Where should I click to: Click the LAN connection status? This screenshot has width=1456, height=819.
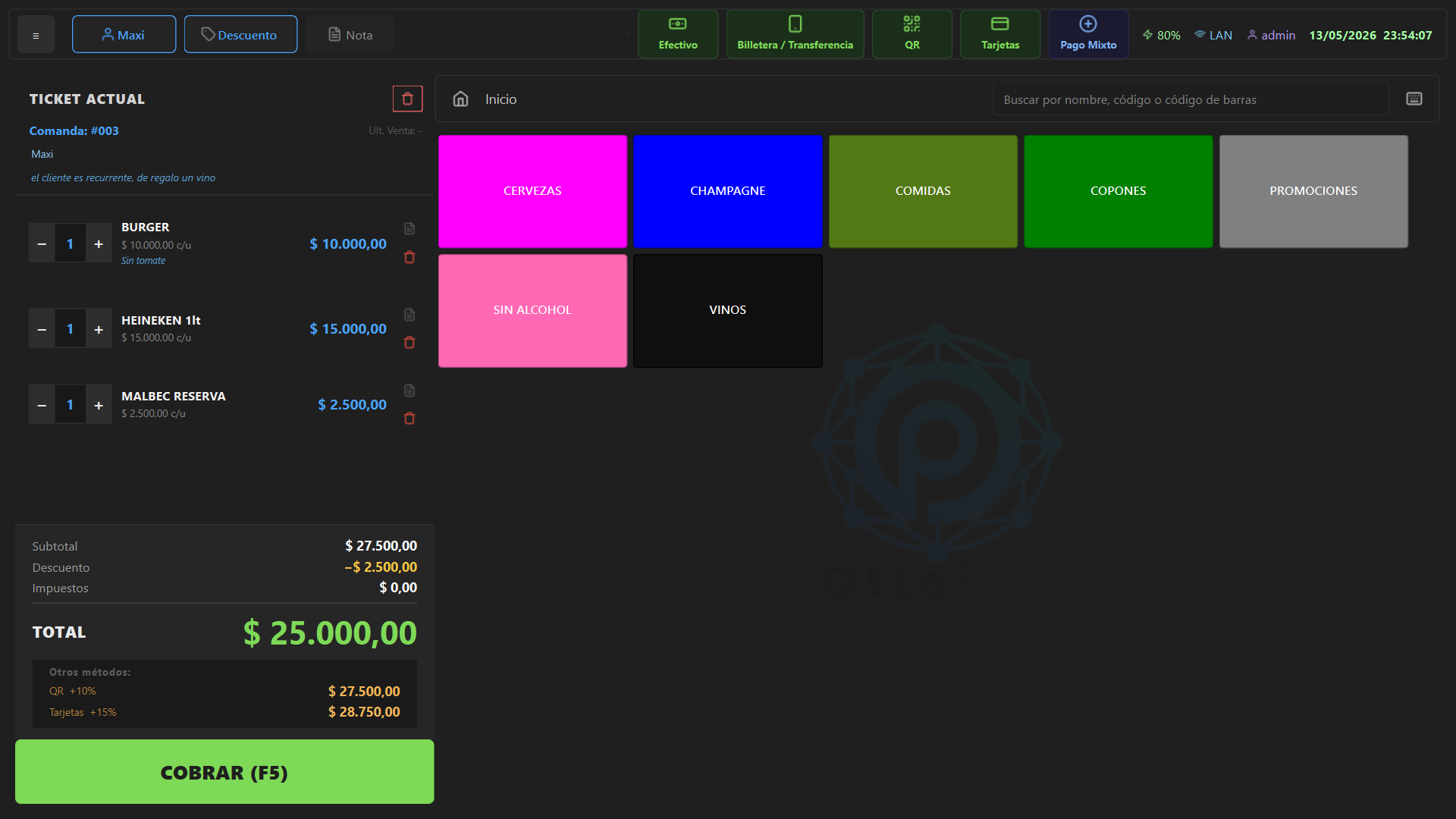[1213, 35]
